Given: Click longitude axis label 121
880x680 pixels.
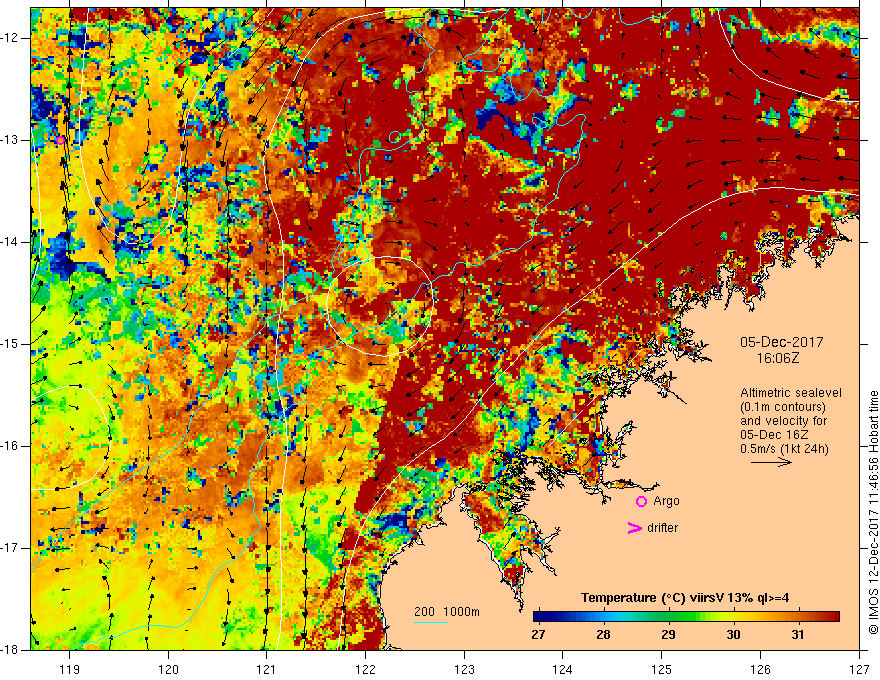Looking at the screenshot, I should click(x=267, y=669).
